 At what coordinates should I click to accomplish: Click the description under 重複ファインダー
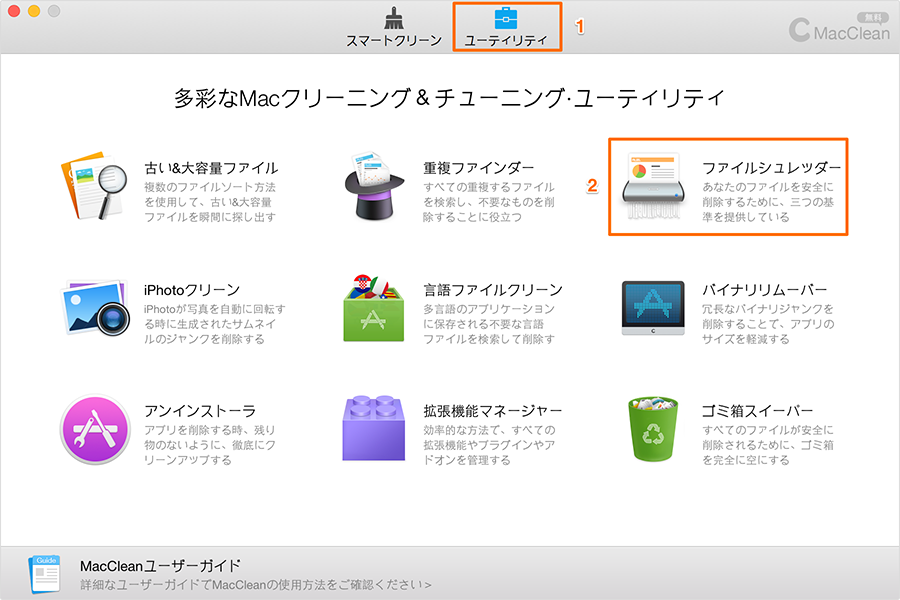pyautogui.click(x=489, y=202)
